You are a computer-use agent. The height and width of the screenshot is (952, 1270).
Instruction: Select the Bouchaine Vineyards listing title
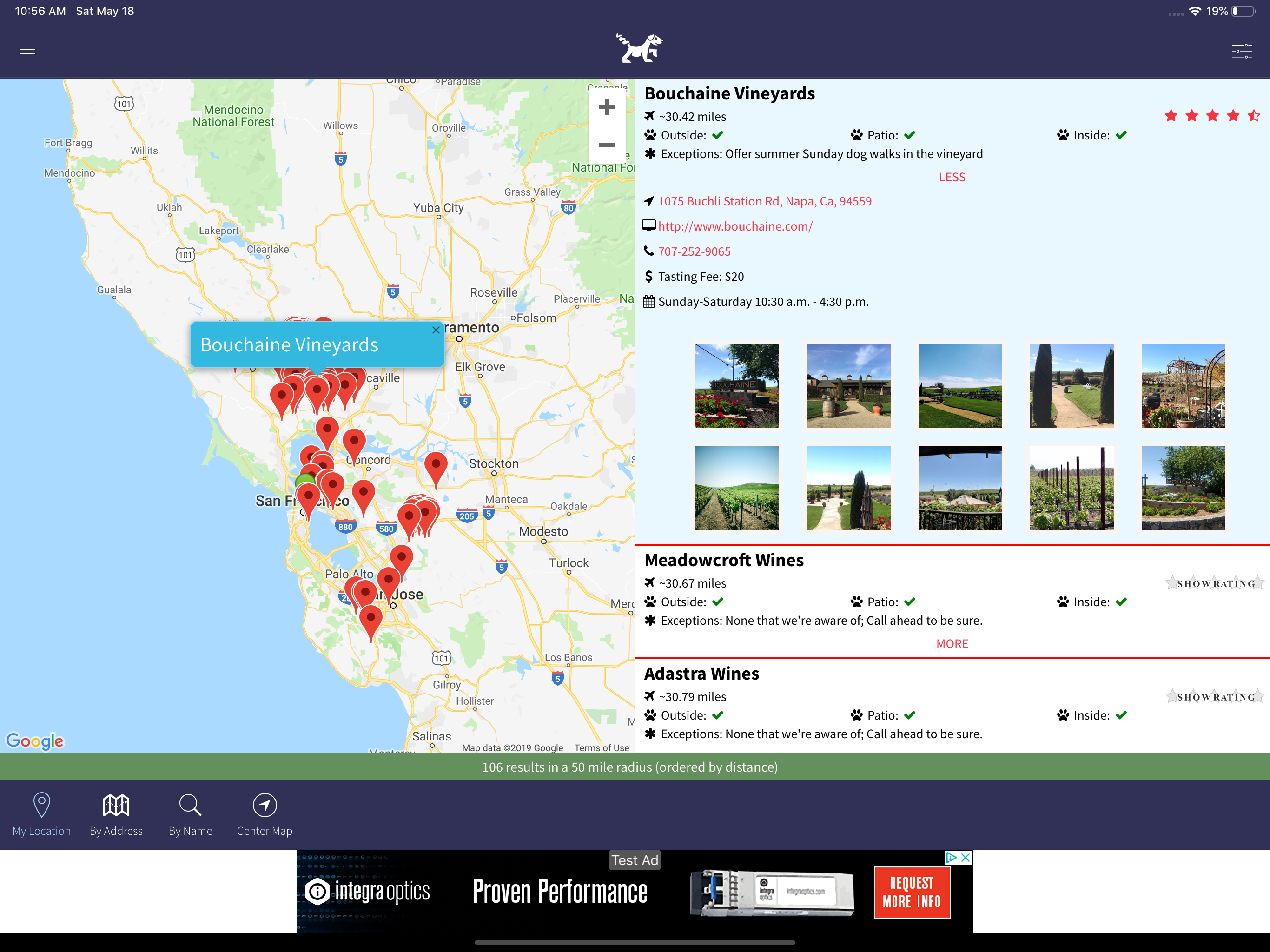[729, 93]
